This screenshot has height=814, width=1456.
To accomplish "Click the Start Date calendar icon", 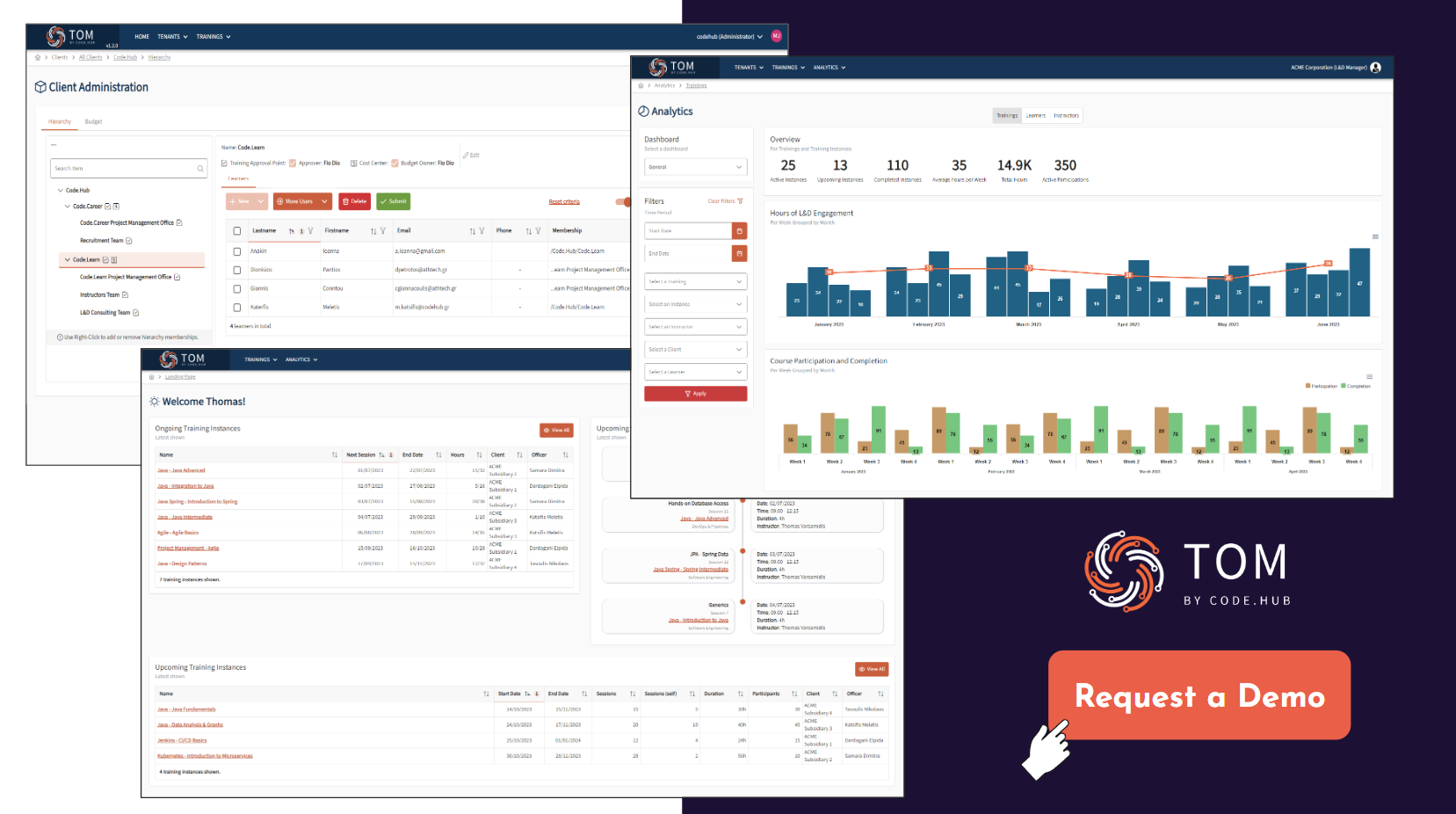I will [740, 231].
